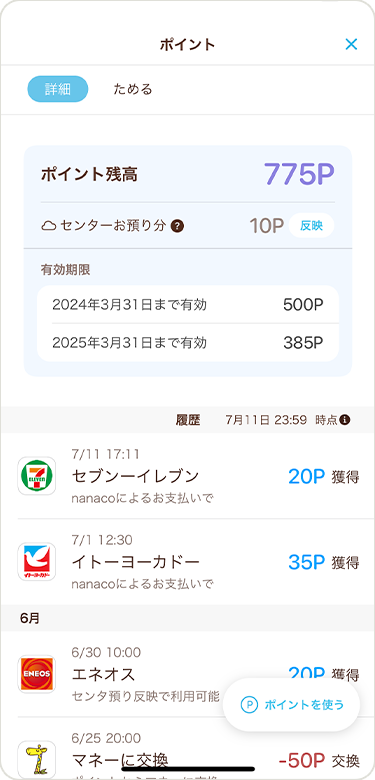
Task: Switch to the ためる tab
Action: click(133, 89)
